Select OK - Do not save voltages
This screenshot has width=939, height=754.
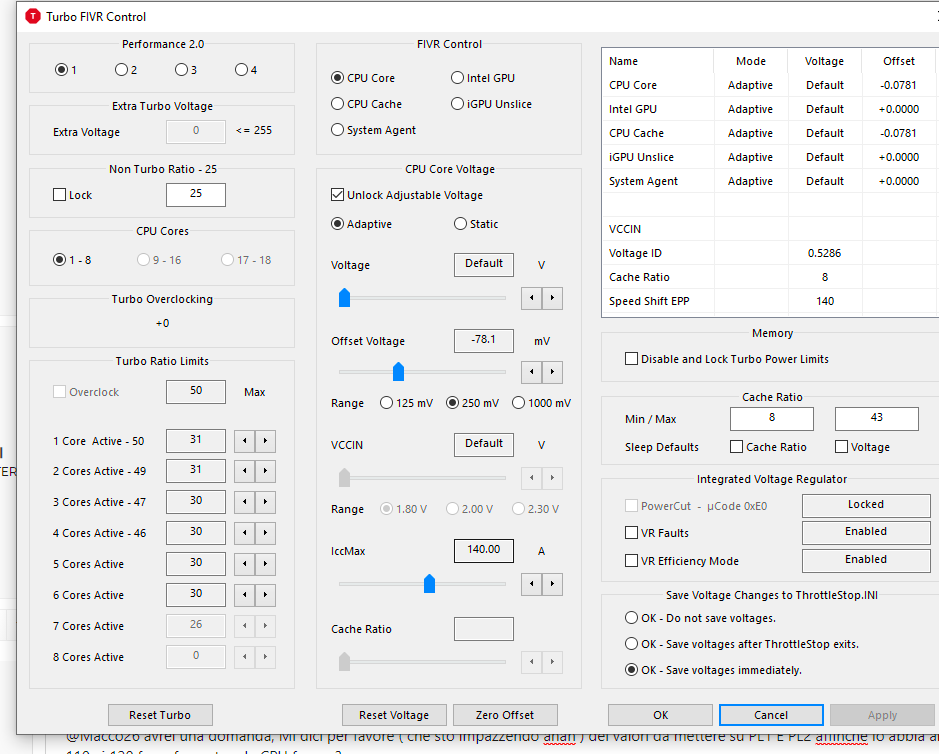click(x=631, y=617)
